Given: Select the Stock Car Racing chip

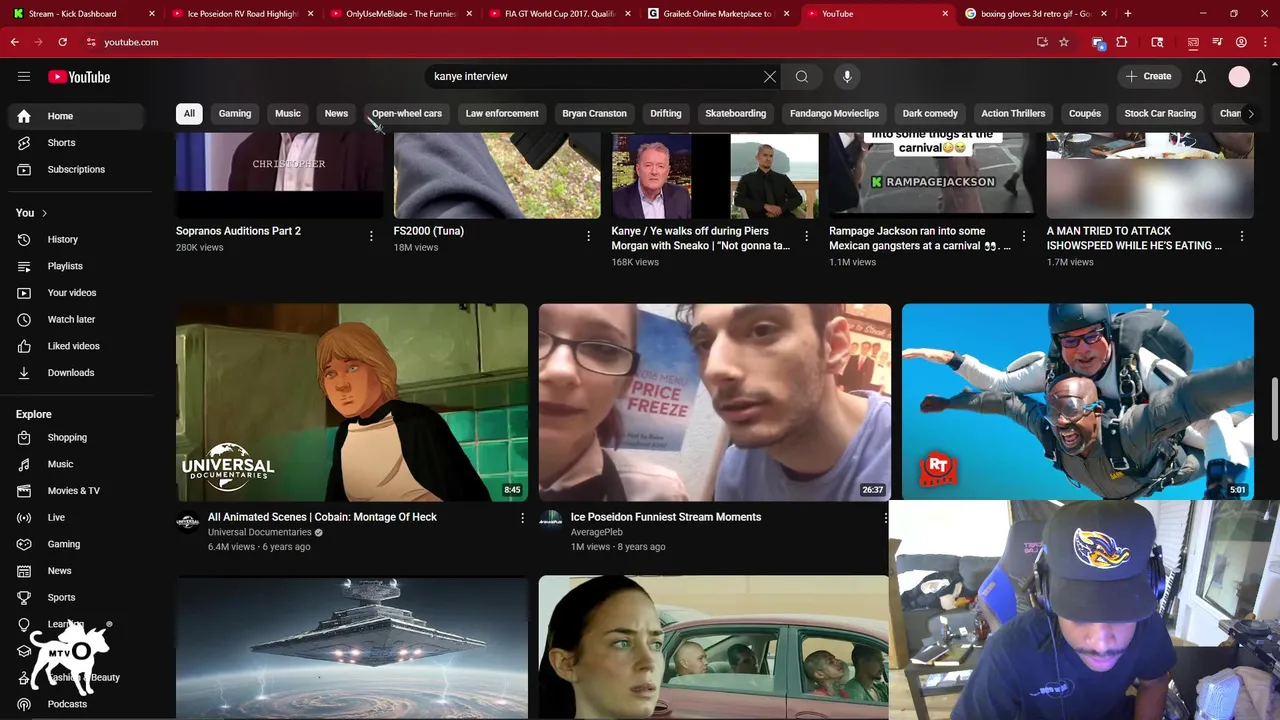Looking at the screenshot, I should 1160,114.
